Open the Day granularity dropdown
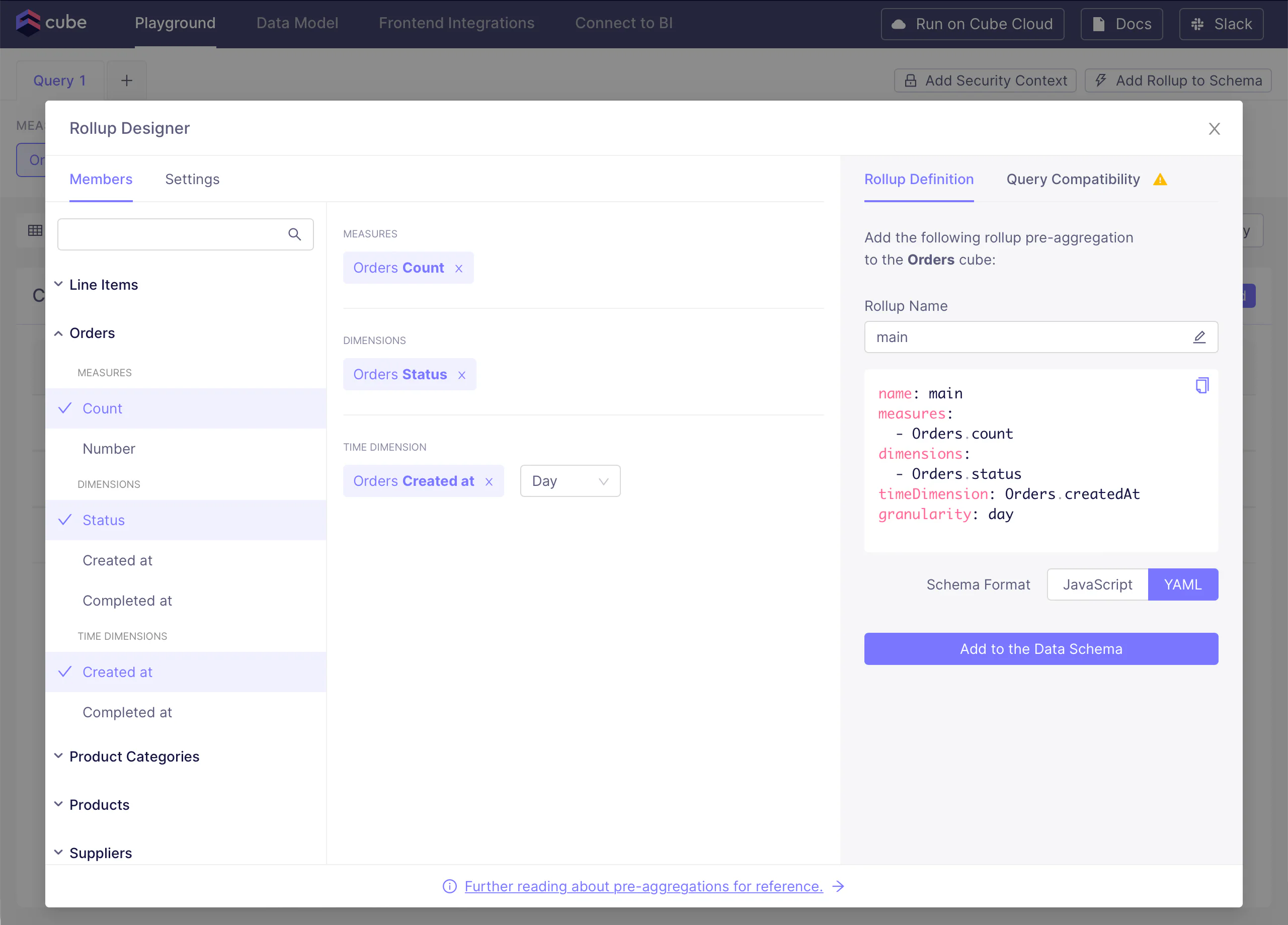The height and width of the screenshot is (925, 1288). click(570, 481)
